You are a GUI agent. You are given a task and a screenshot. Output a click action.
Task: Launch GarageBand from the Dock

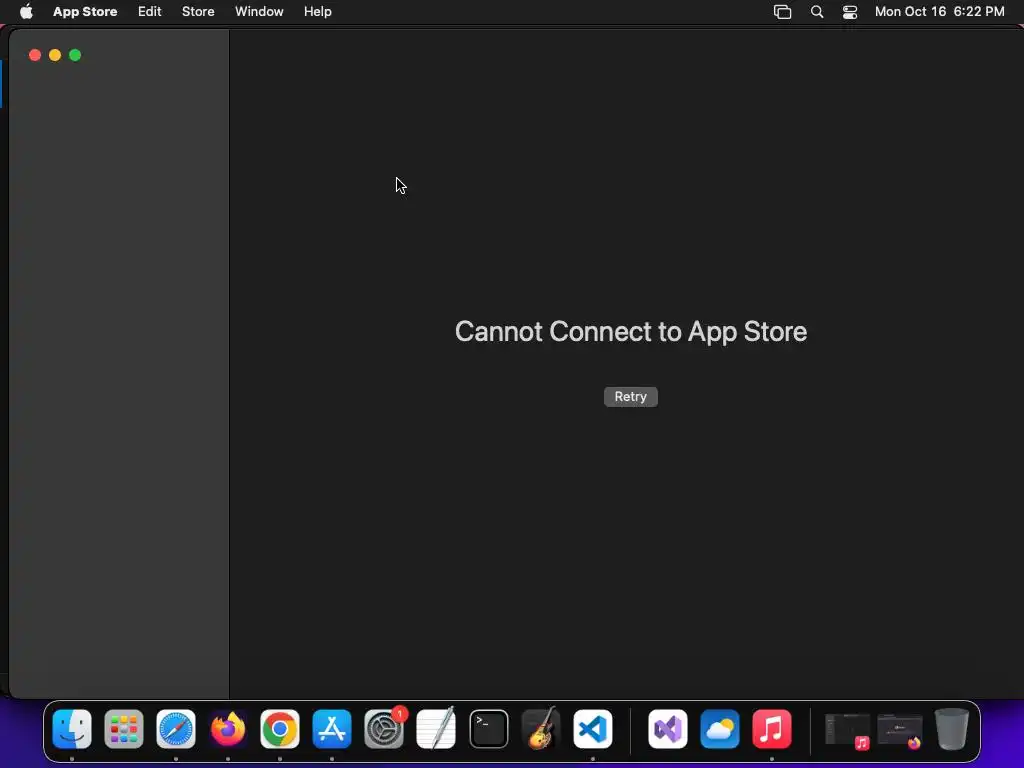tap(541, 729)
